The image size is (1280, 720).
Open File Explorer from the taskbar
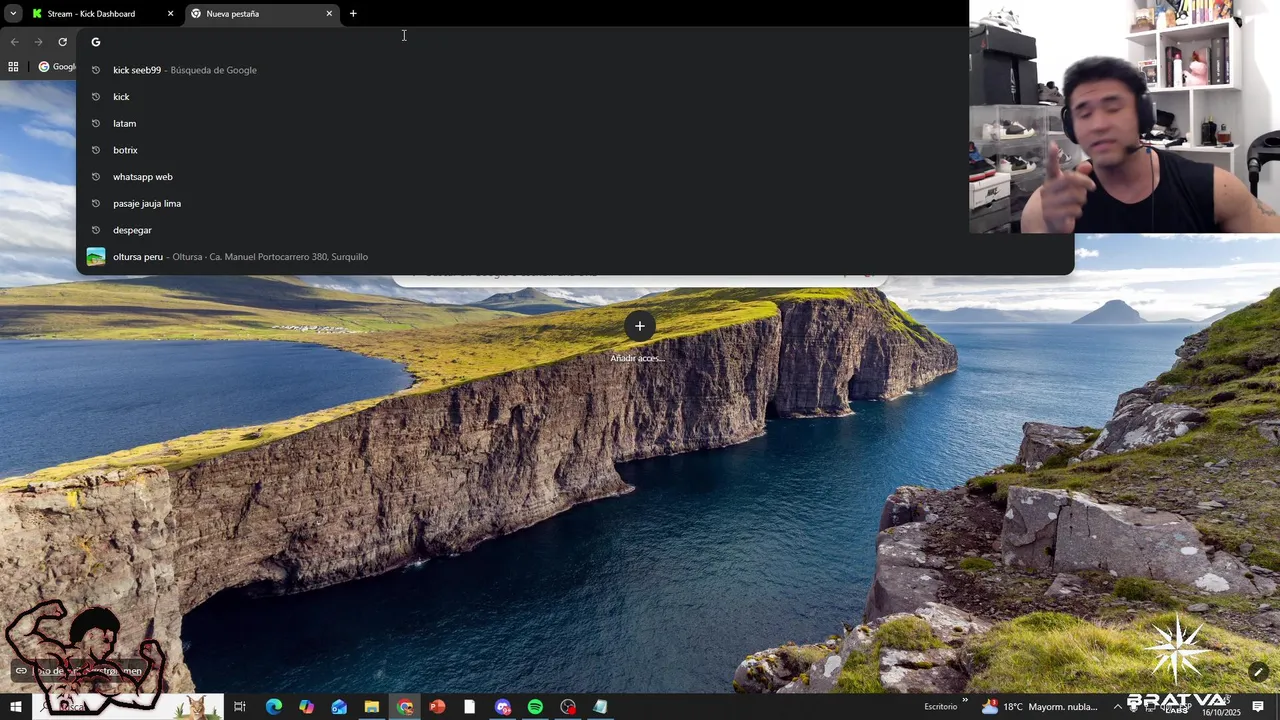tap(372, 707)
